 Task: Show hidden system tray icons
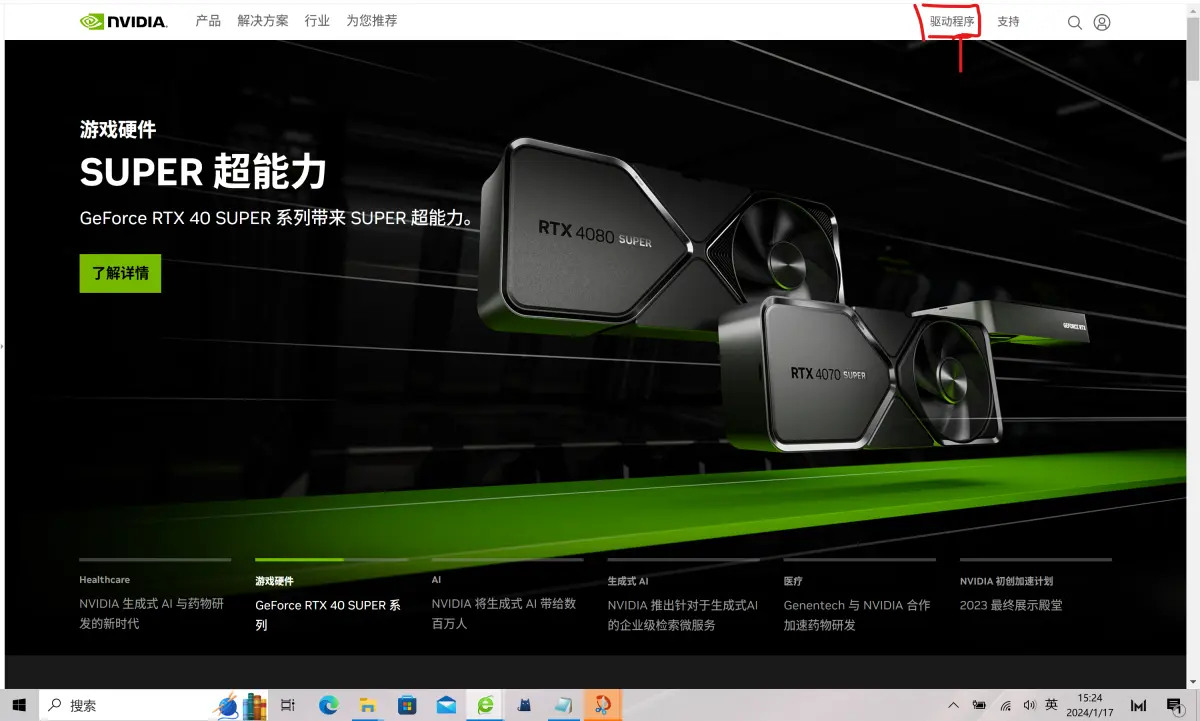[953, 705]
